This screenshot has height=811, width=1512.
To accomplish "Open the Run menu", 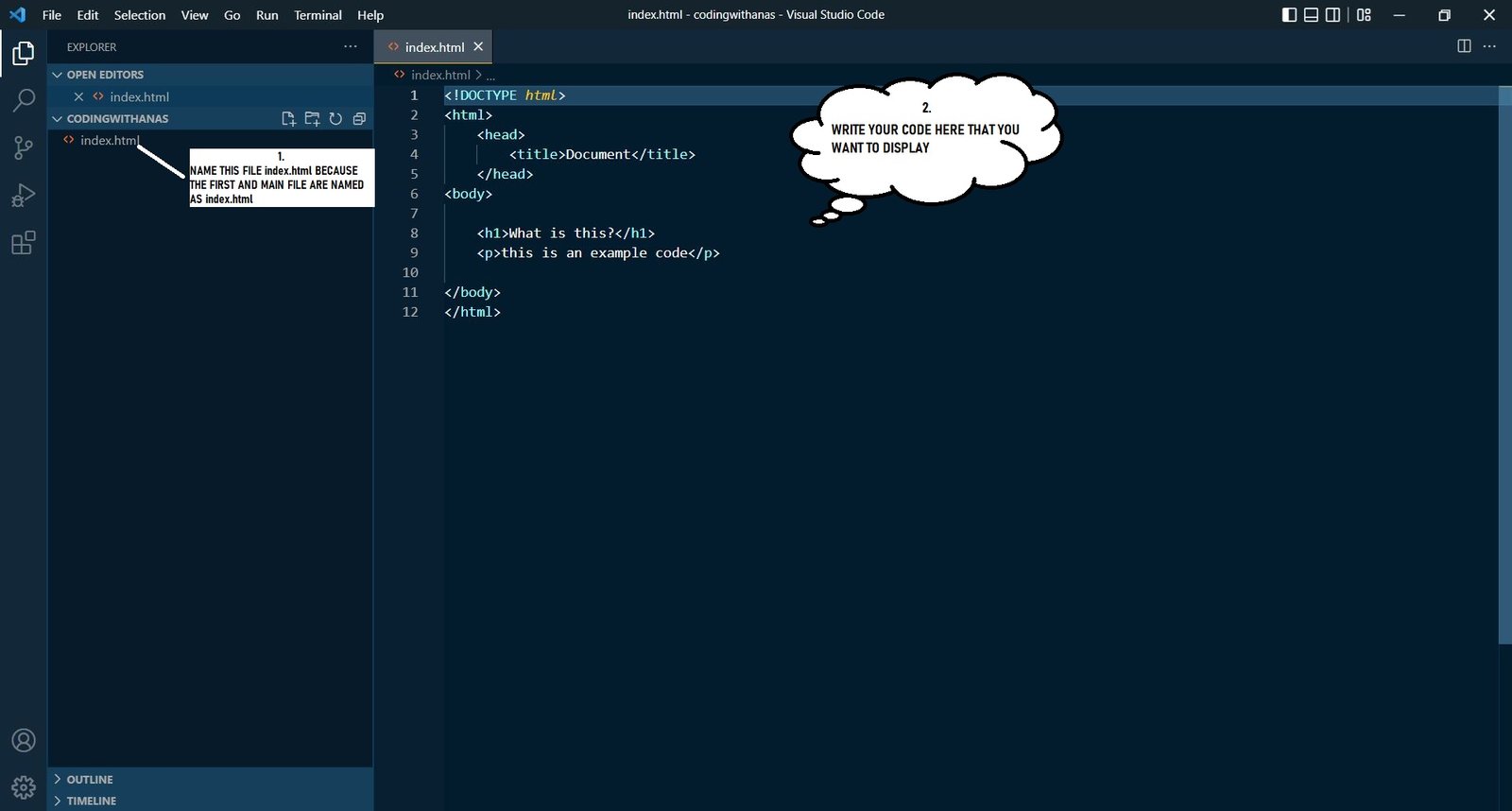I will 267,14.
